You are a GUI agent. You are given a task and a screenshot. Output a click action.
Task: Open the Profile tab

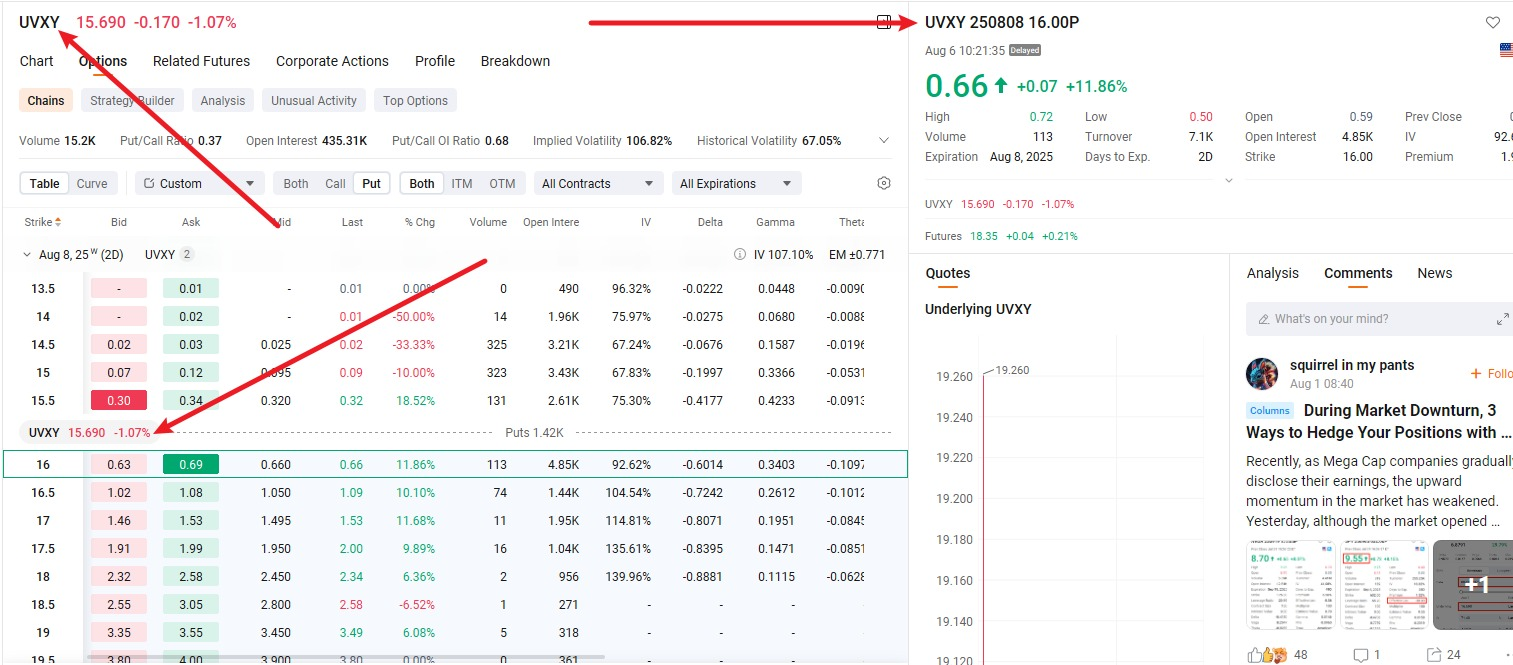pyautogui.click(x=435, y=61)
